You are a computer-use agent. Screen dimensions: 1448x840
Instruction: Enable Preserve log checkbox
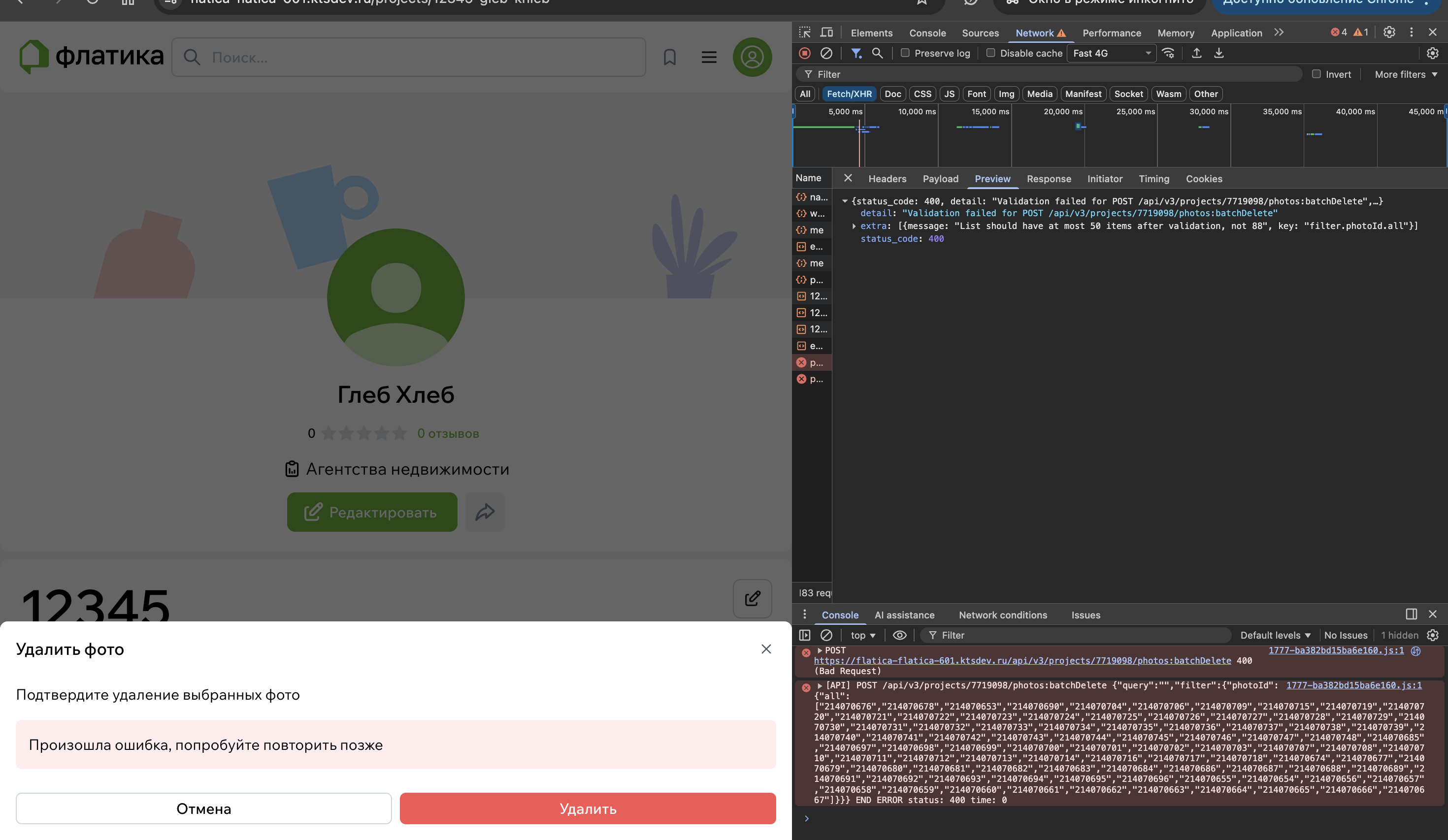click(905, 53)
